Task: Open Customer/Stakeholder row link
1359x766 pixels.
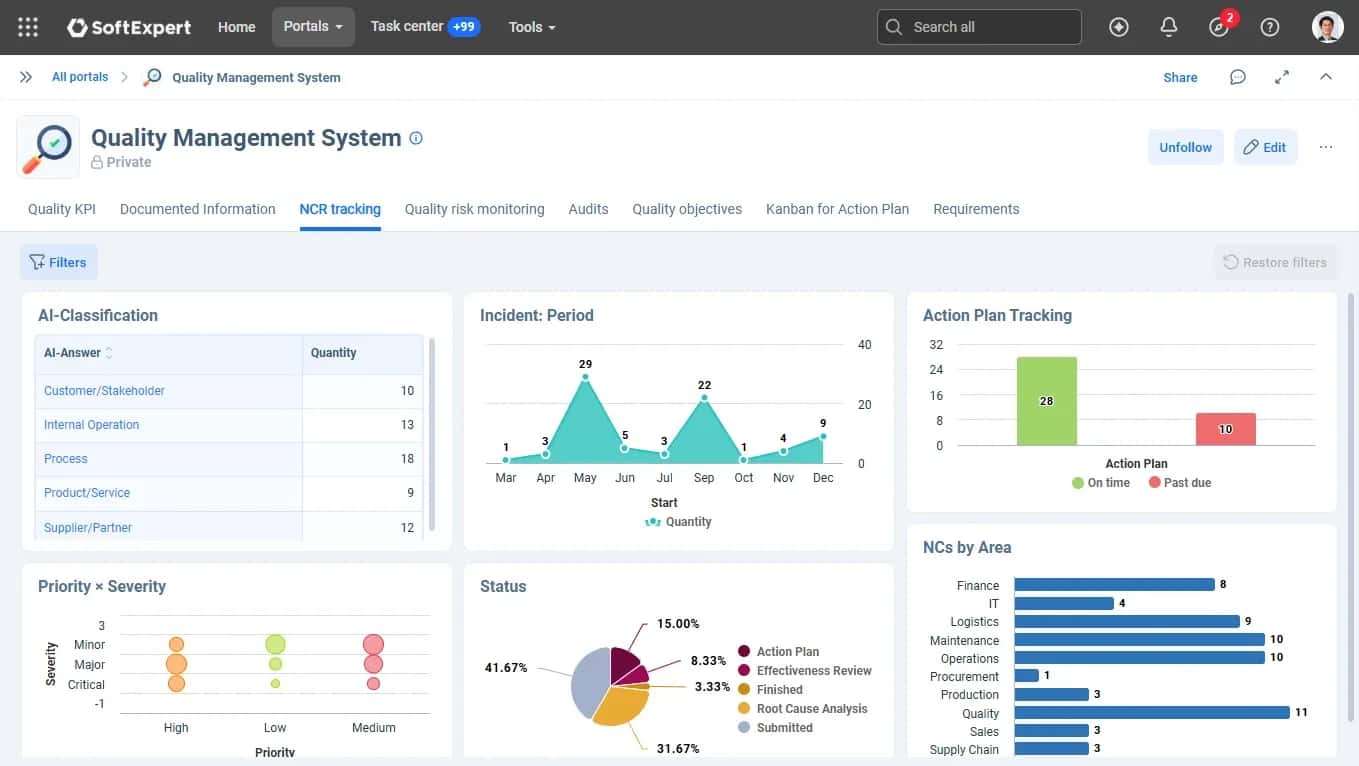Action: click(x=104, y=391)
